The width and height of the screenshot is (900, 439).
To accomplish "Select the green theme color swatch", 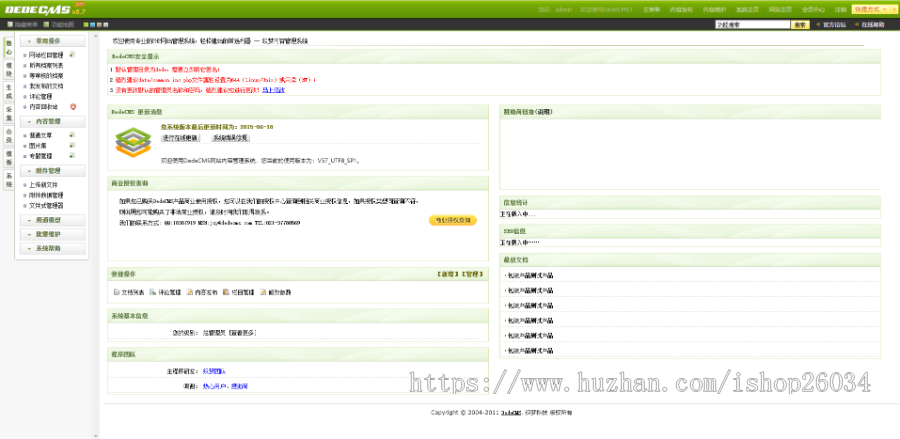I will 86,25.
